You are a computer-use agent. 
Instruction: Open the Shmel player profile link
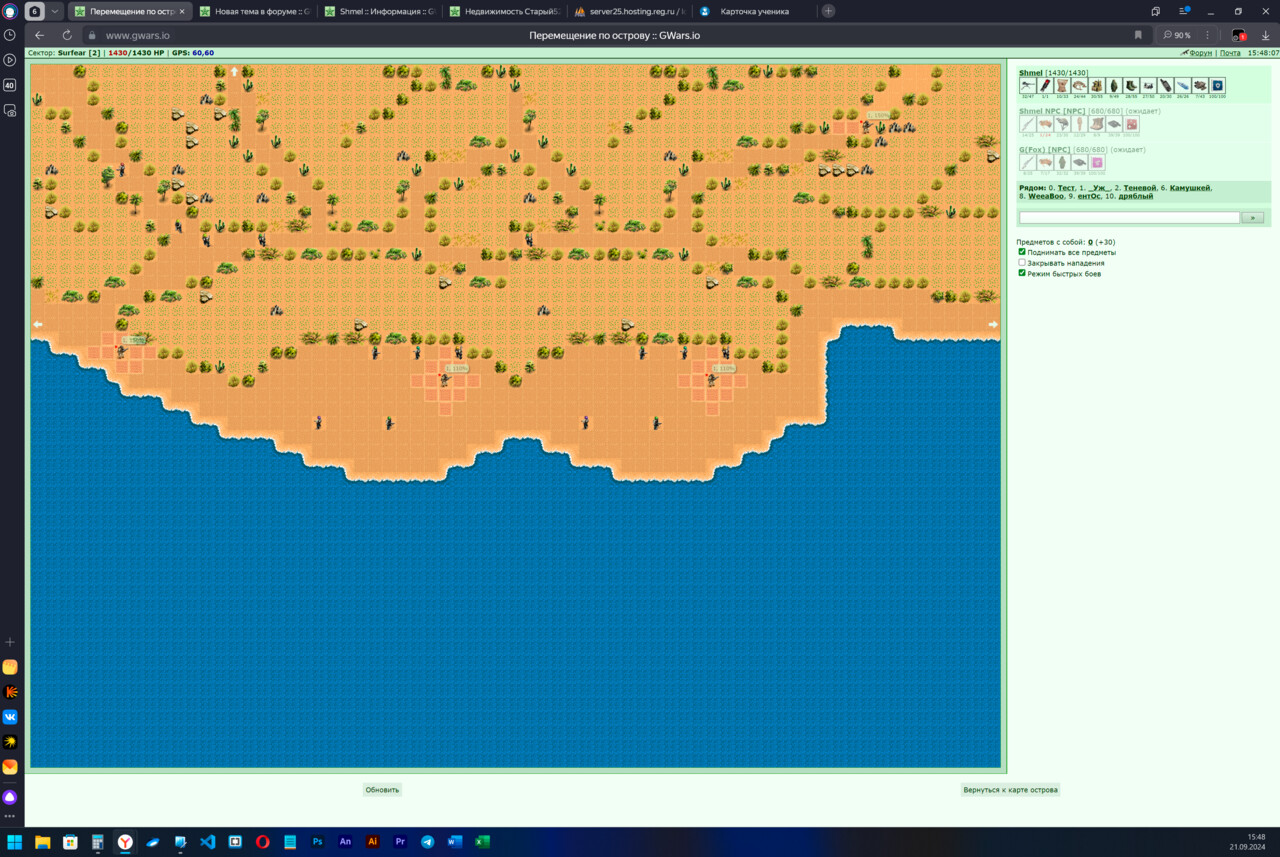(1031, 73)
